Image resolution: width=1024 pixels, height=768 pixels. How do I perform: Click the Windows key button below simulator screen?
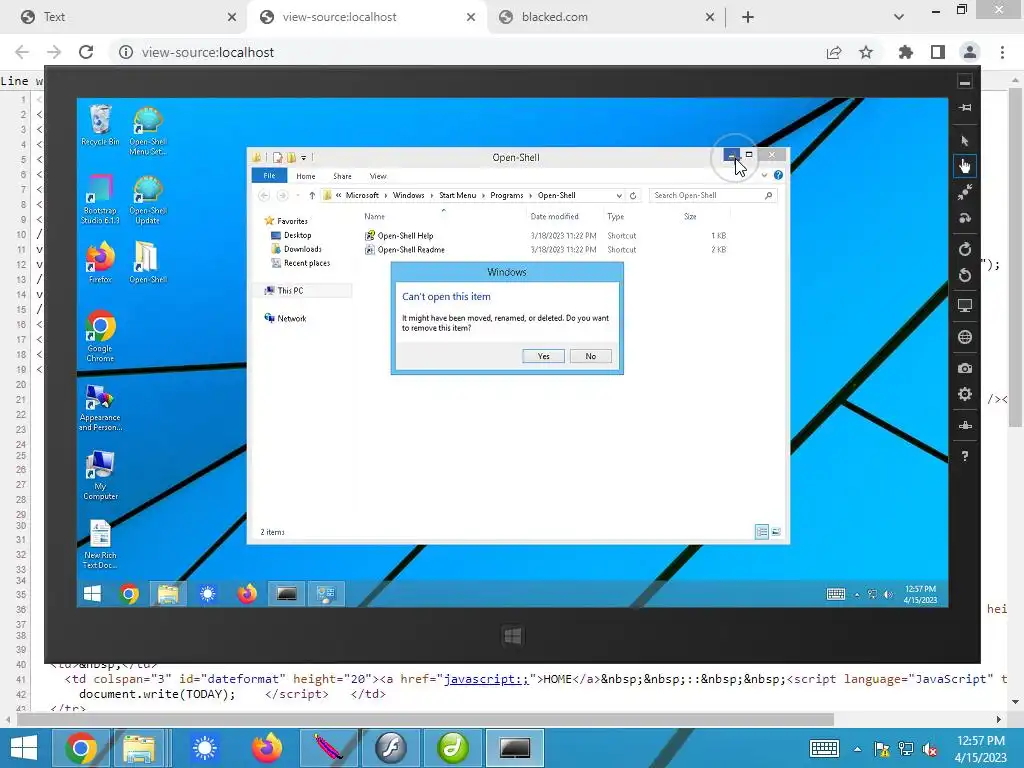513,635
